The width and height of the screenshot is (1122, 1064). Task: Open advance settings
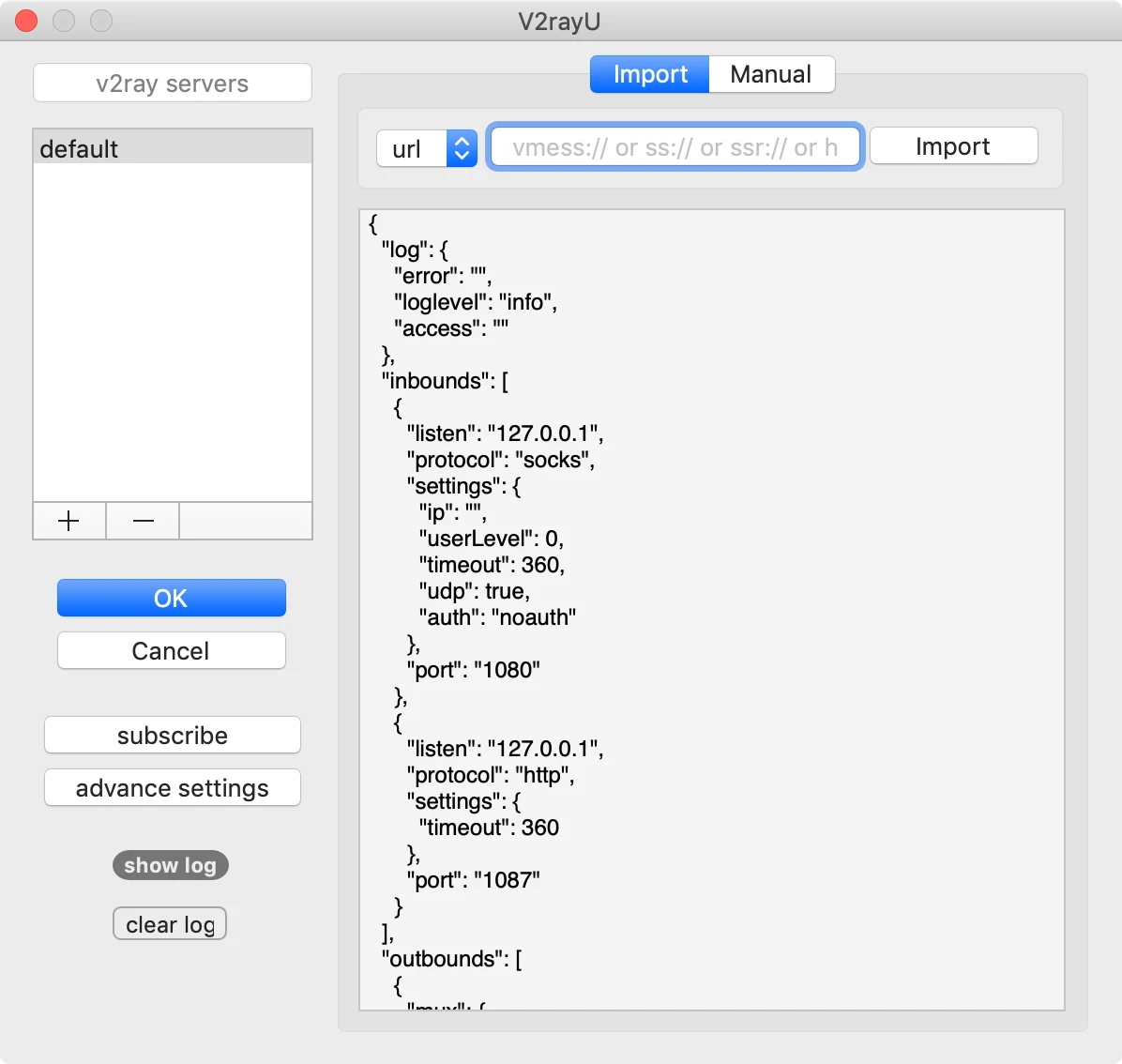click(173, 788)
